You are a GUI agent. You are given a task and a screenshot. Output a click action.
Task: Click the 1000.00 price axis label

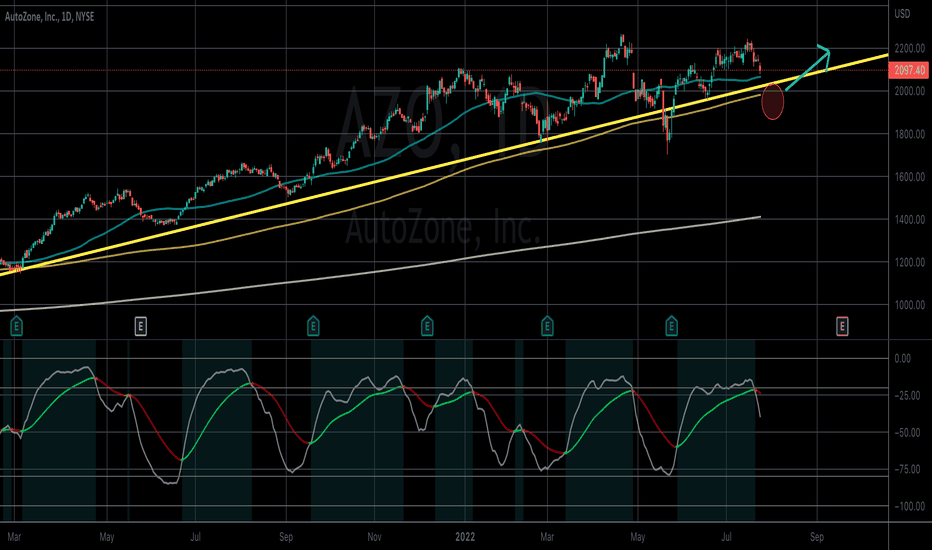pos(909,305)
